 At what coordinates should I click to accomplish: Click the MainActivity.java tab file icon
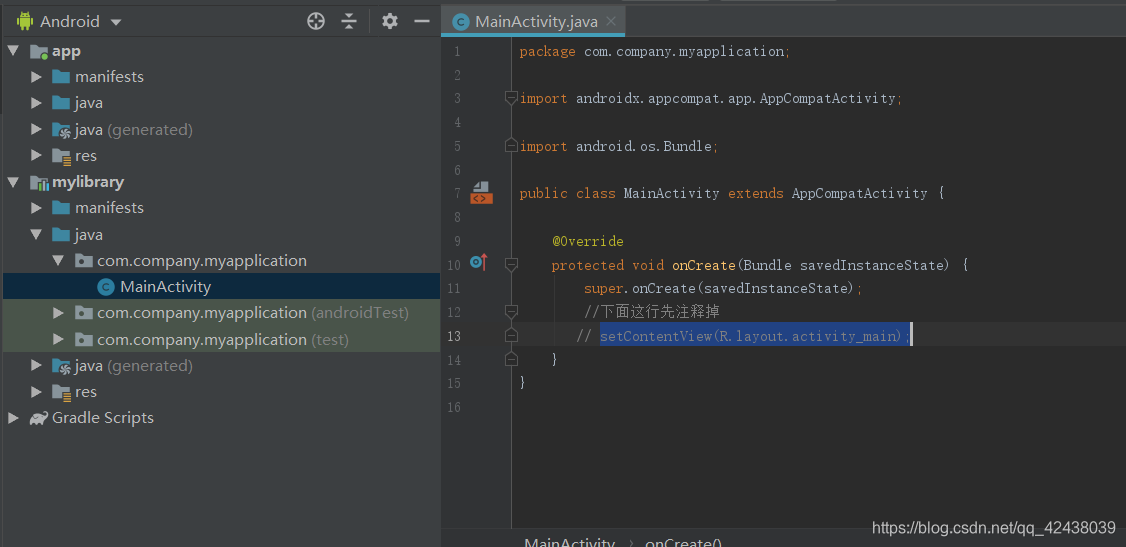pos(460,22)
